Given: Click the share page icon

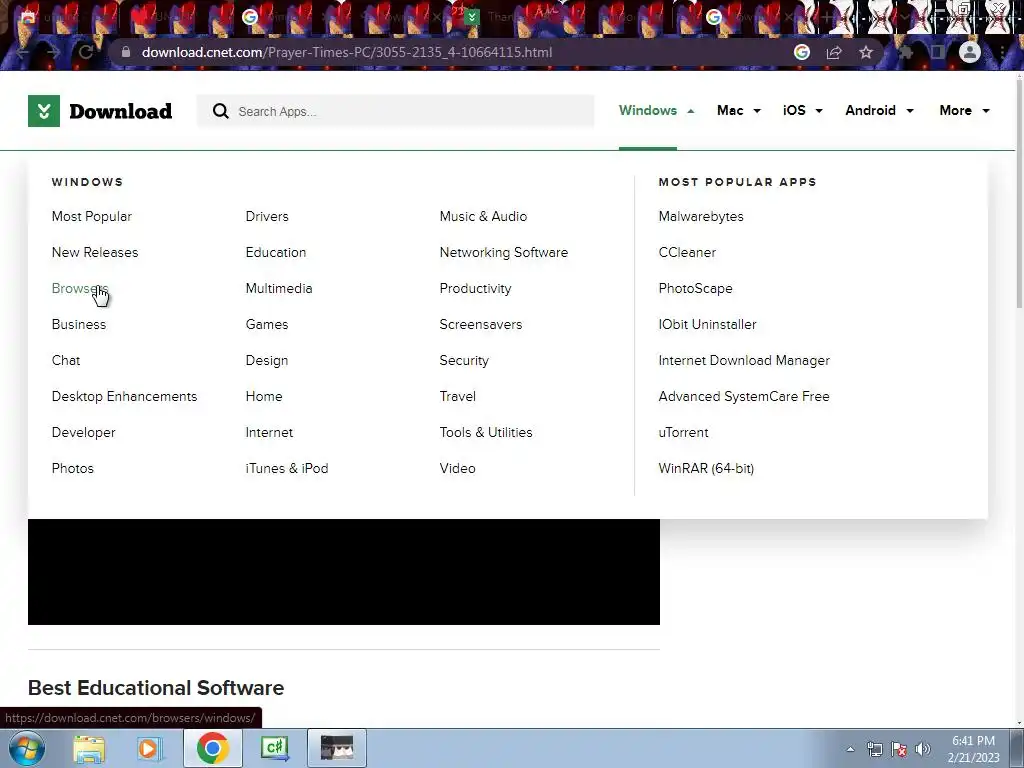Looking at the screenshot, I should 834,52.
